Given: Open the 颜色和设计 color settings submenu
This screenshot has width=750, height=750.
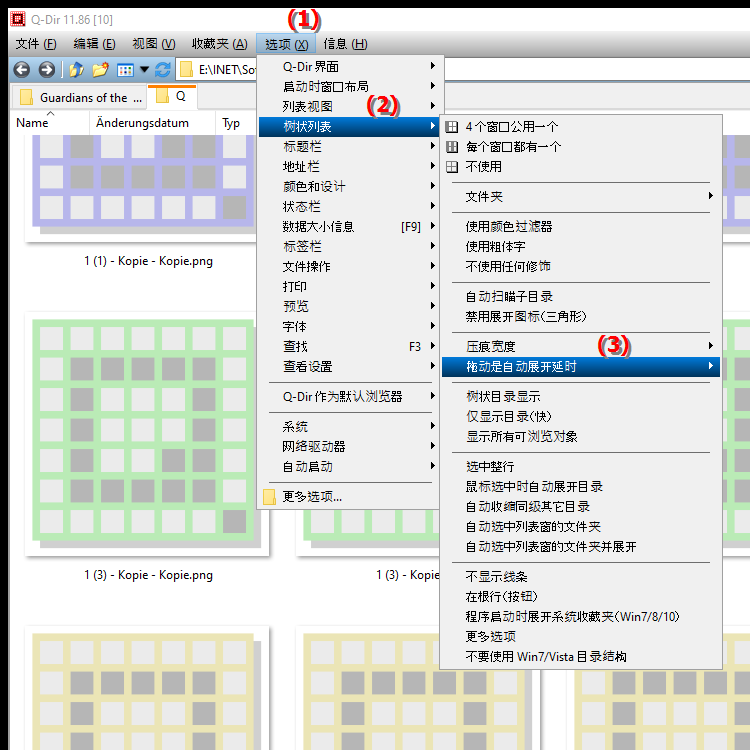Looking at the screenshot, I should coord(314,187).
